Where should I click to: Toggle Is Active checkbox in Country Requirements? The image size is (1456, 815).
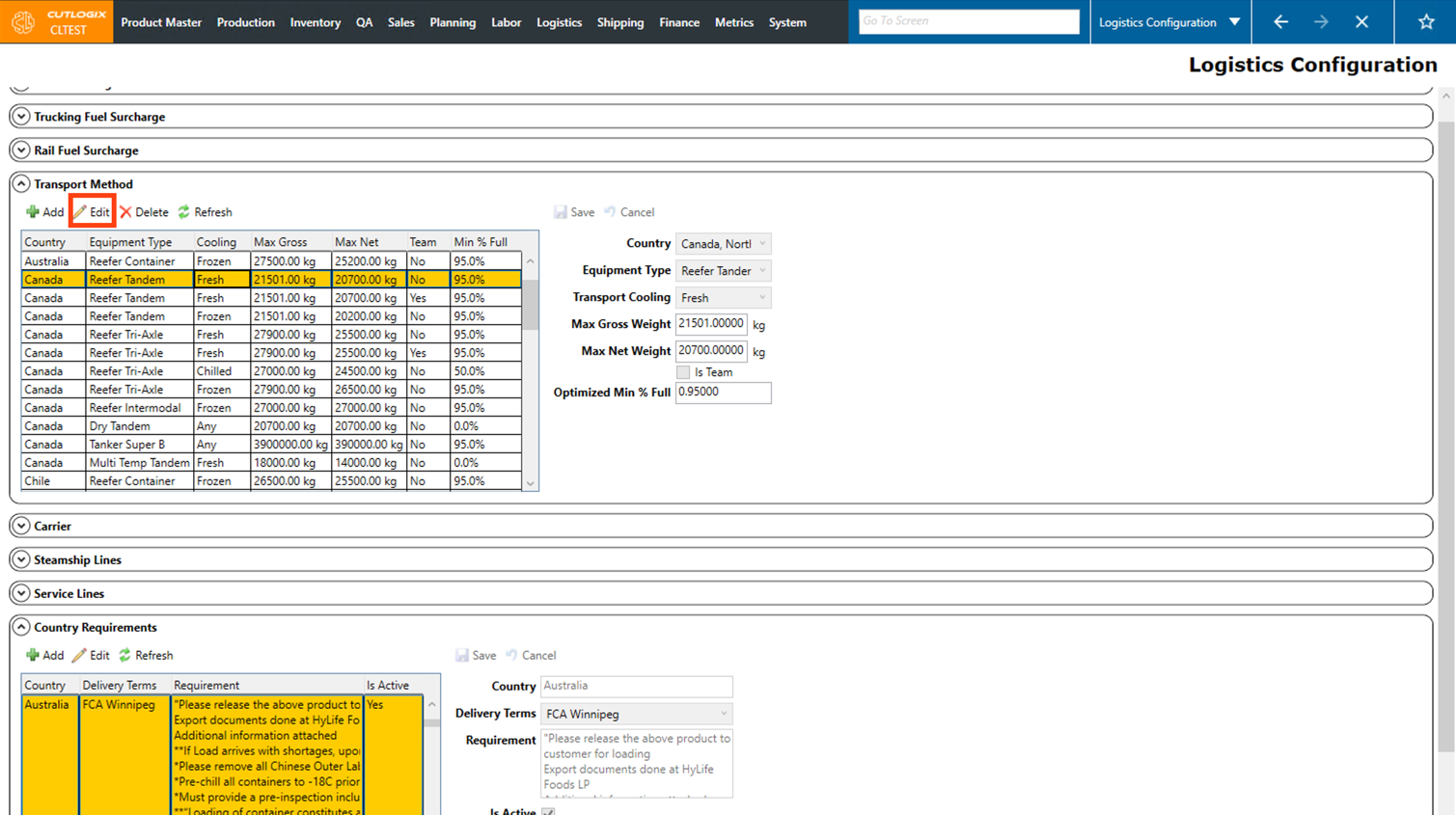tap(548, 812)
